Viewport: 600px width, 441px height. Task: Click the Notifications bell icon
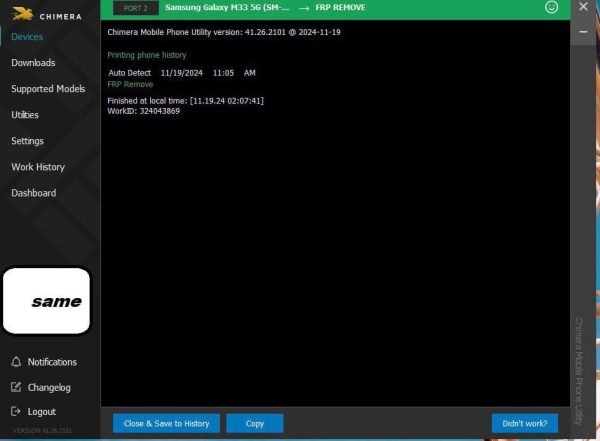16,362
